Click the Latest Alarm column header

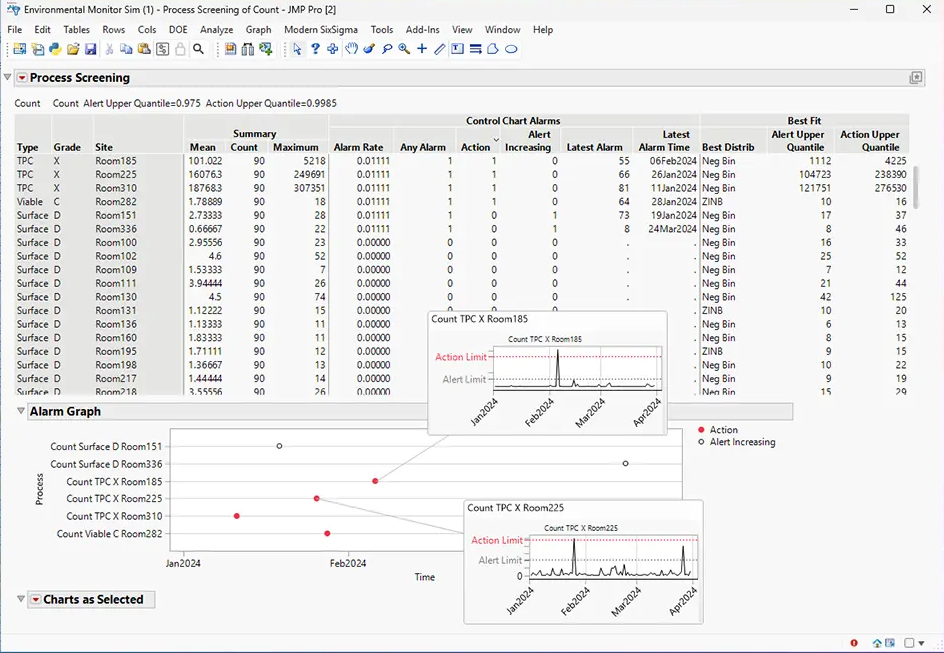(x=594, y=147)
